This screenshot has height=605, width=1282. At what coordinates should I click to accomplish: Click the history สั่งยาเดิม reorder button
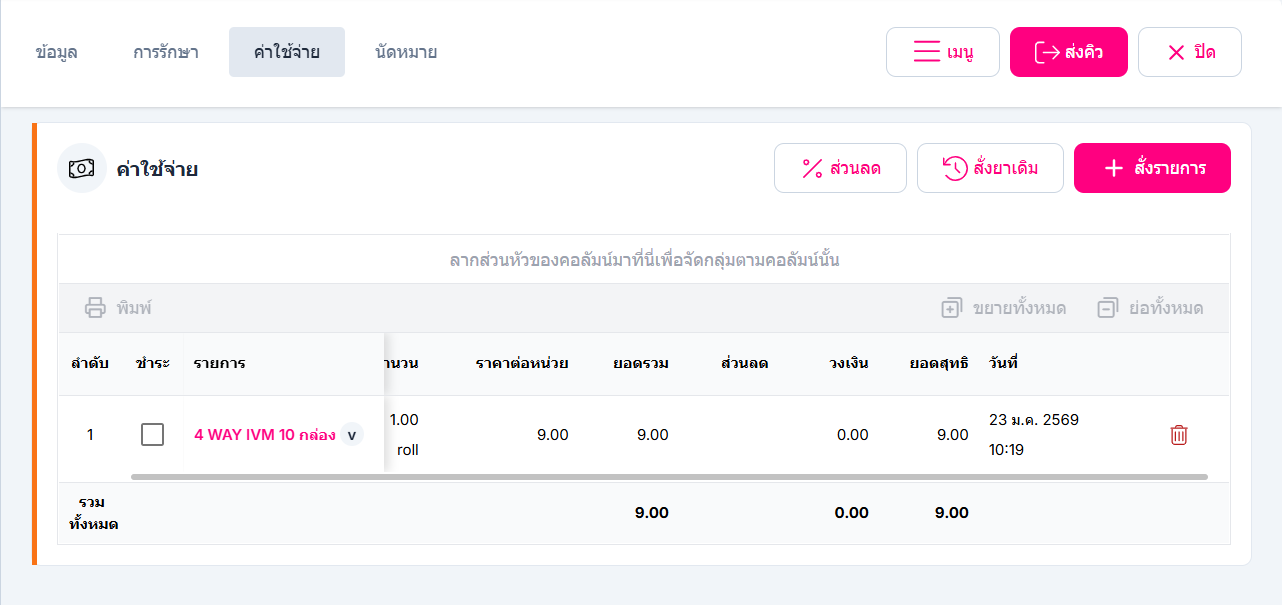click(990, 168)
